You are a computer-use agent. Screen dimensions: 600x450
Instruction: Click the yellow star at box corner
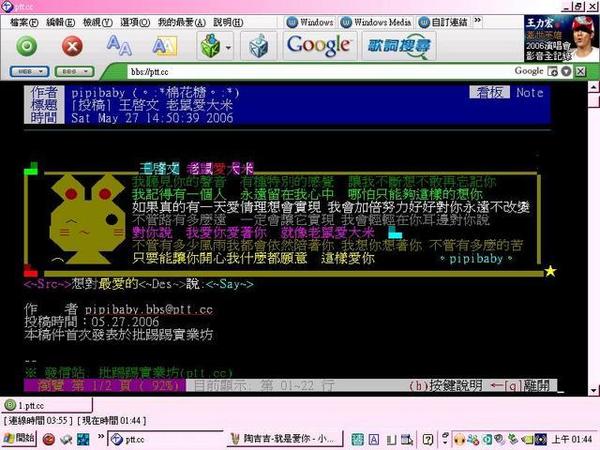(550, 271)
